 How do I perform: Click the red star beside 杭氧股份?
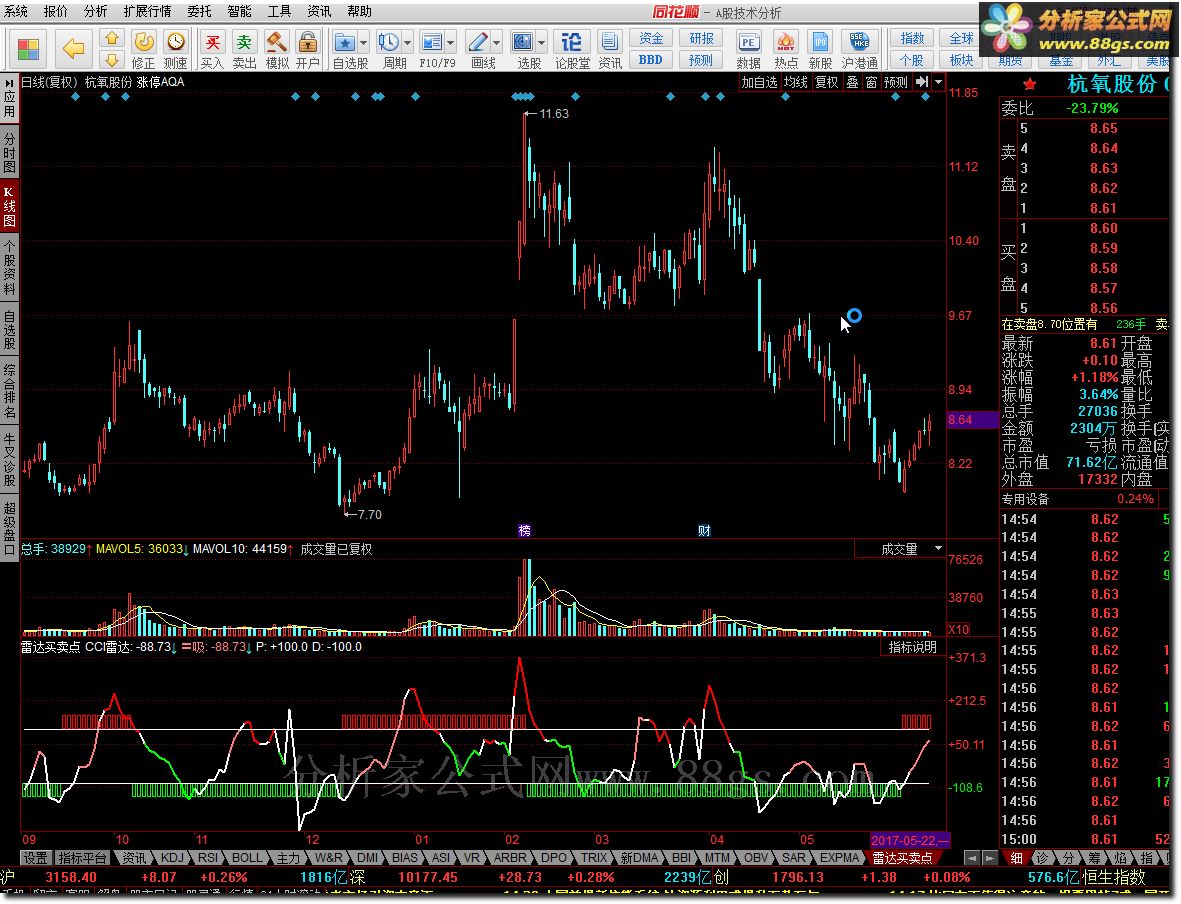tap(1030, 84)
